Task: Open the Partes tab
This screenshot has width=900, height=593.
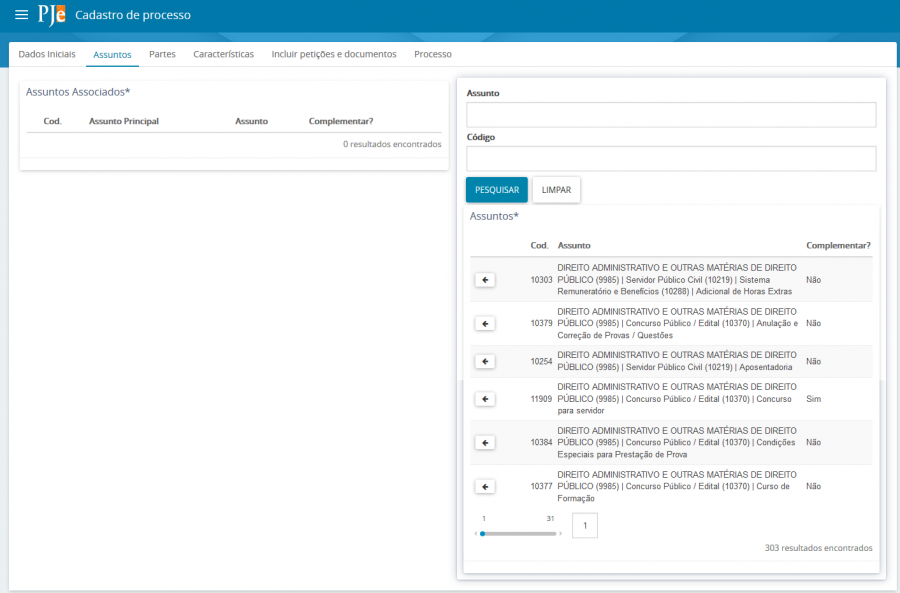Action: click(x=162, y=54)
